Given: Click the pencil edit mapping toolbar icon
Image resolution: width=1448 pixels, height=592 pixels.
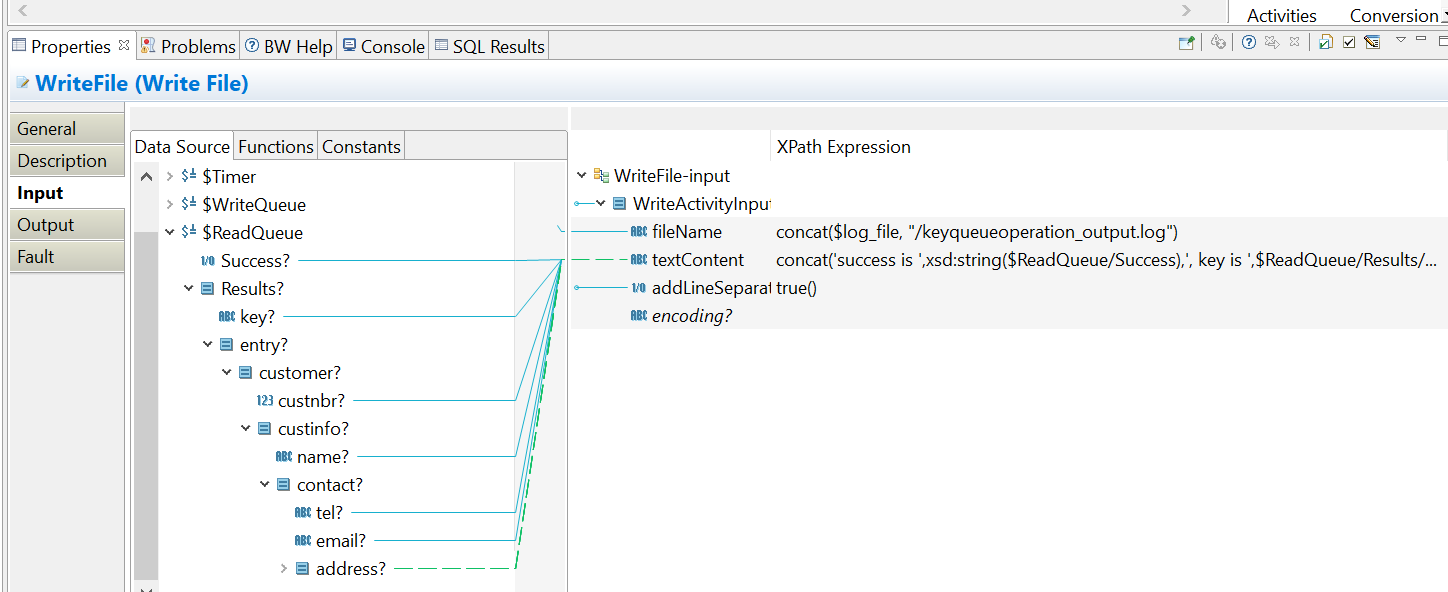Looking at the screenshot, I should click(x=1372, y=43).
